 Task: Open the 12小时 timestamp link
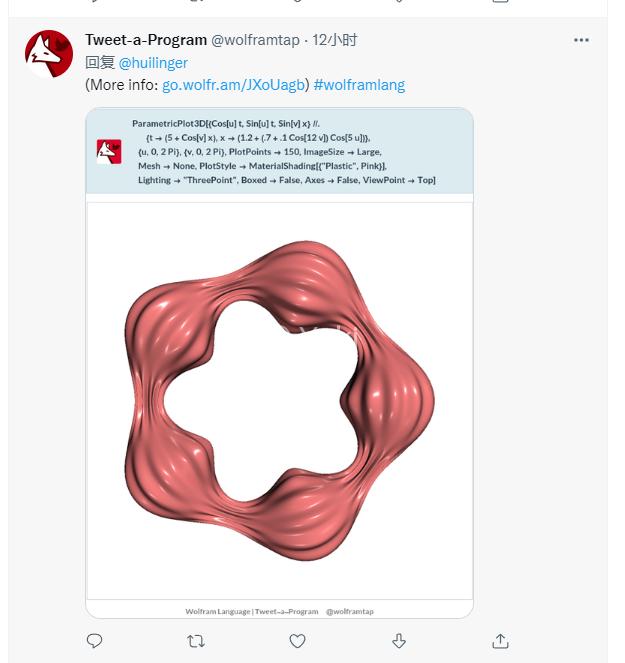coord(335,40)
